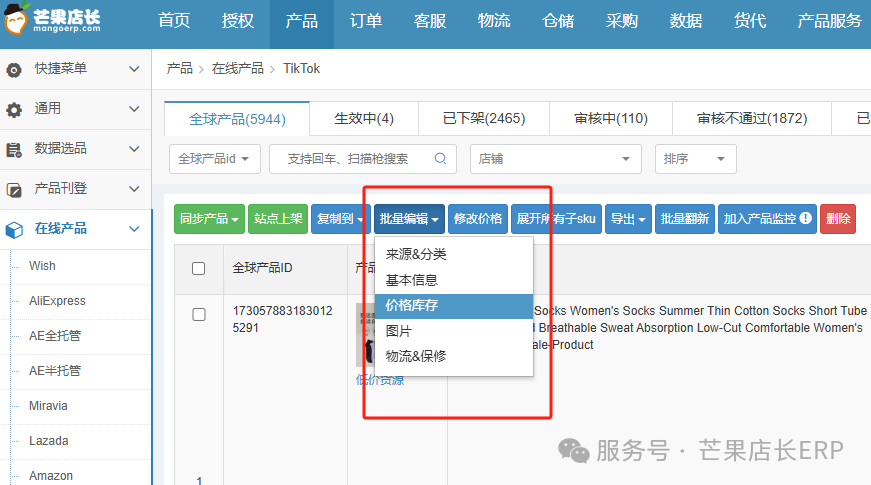Open the 仓储 top menu
This screenshot has height=485, width=871.
(x=558, y=21)
